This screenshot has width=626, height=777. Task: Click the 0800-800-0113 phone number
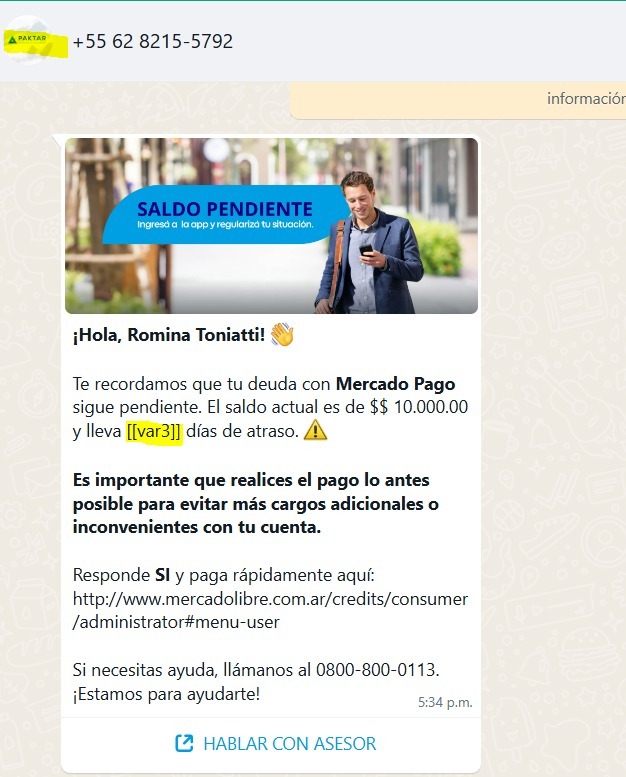click(375, 670)
